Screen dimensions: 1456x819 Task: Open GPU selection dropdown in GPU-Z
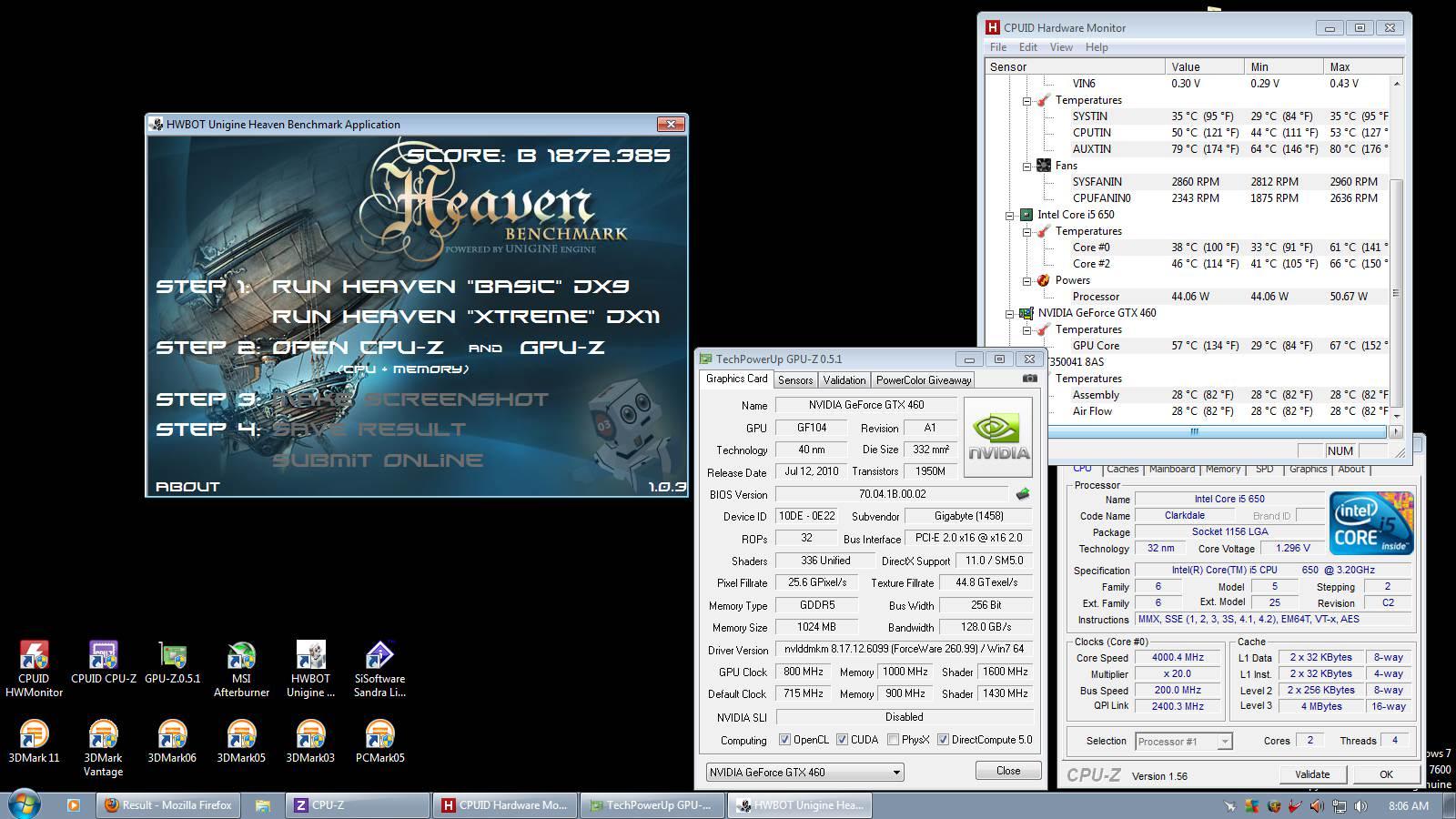click(804, 772)
